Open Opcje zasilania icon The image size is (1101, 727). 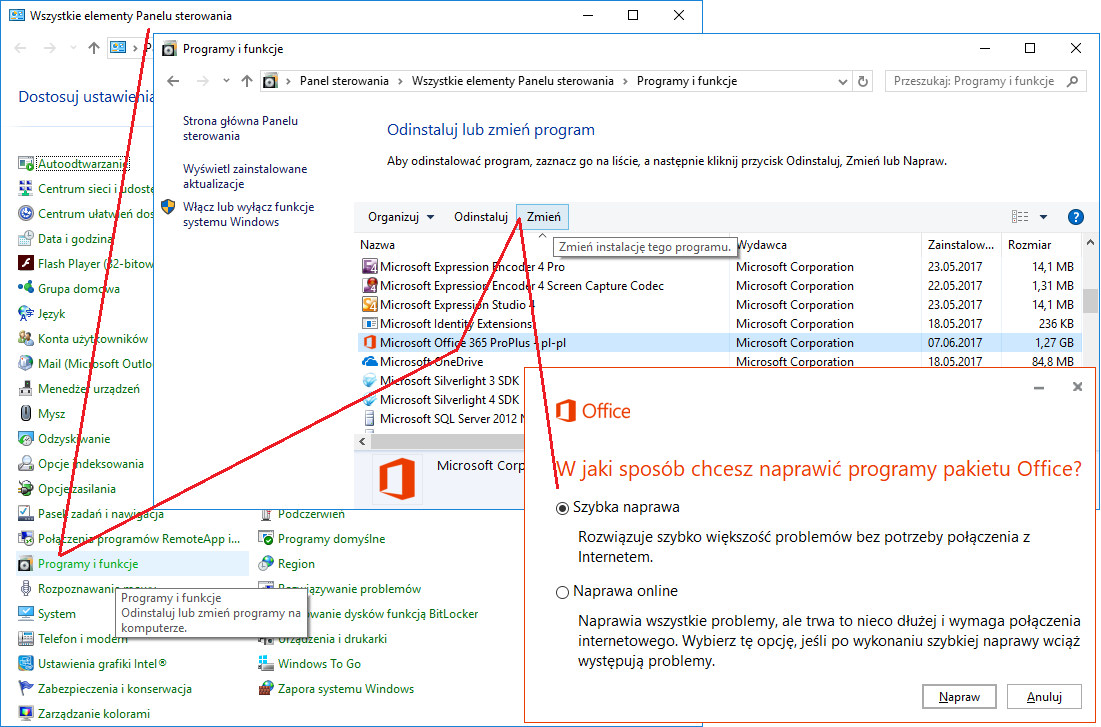(x=26, y=488)
